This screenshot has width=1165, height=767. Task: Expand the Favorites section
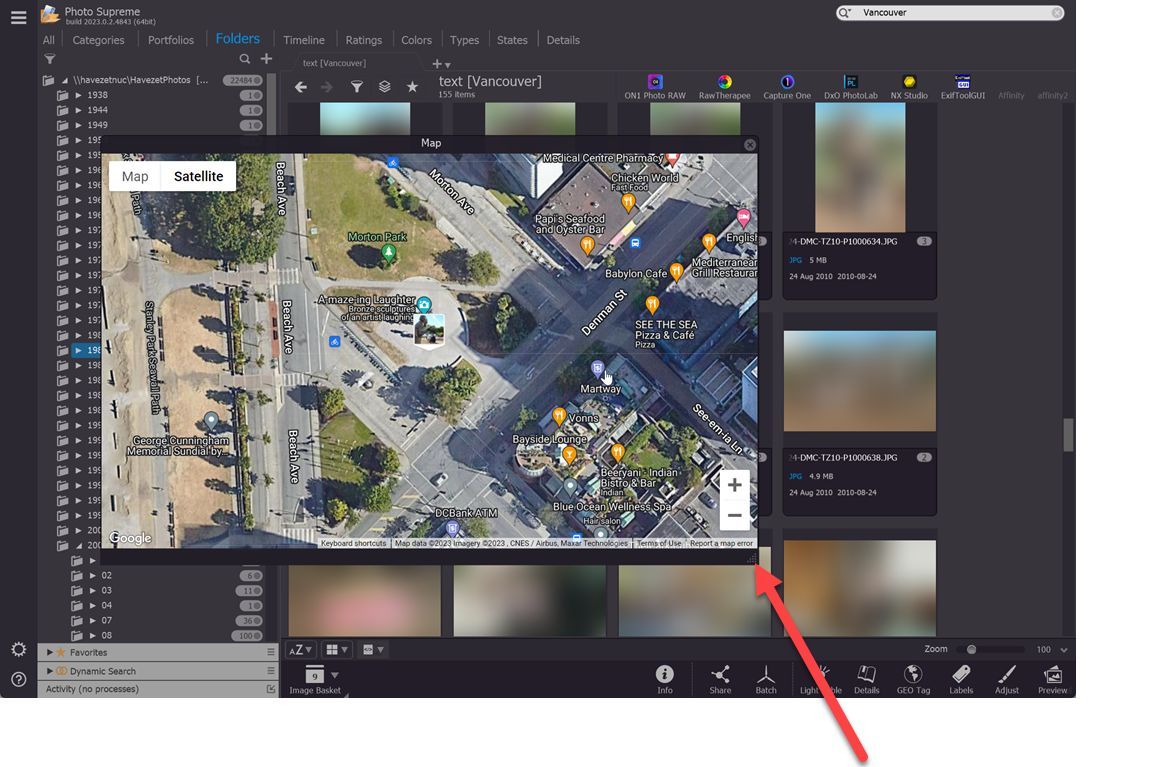click(x=50, y=653)
